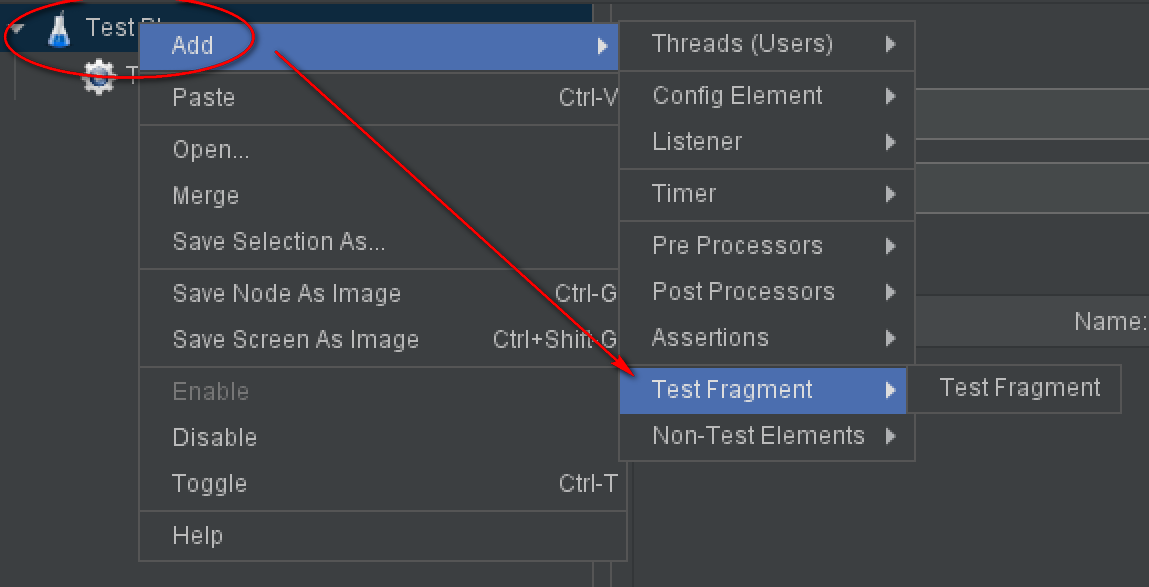This screenshot has width=1149, height=587.
Task: Choose Paste from the context menu
Action: [x=382, y=97]
